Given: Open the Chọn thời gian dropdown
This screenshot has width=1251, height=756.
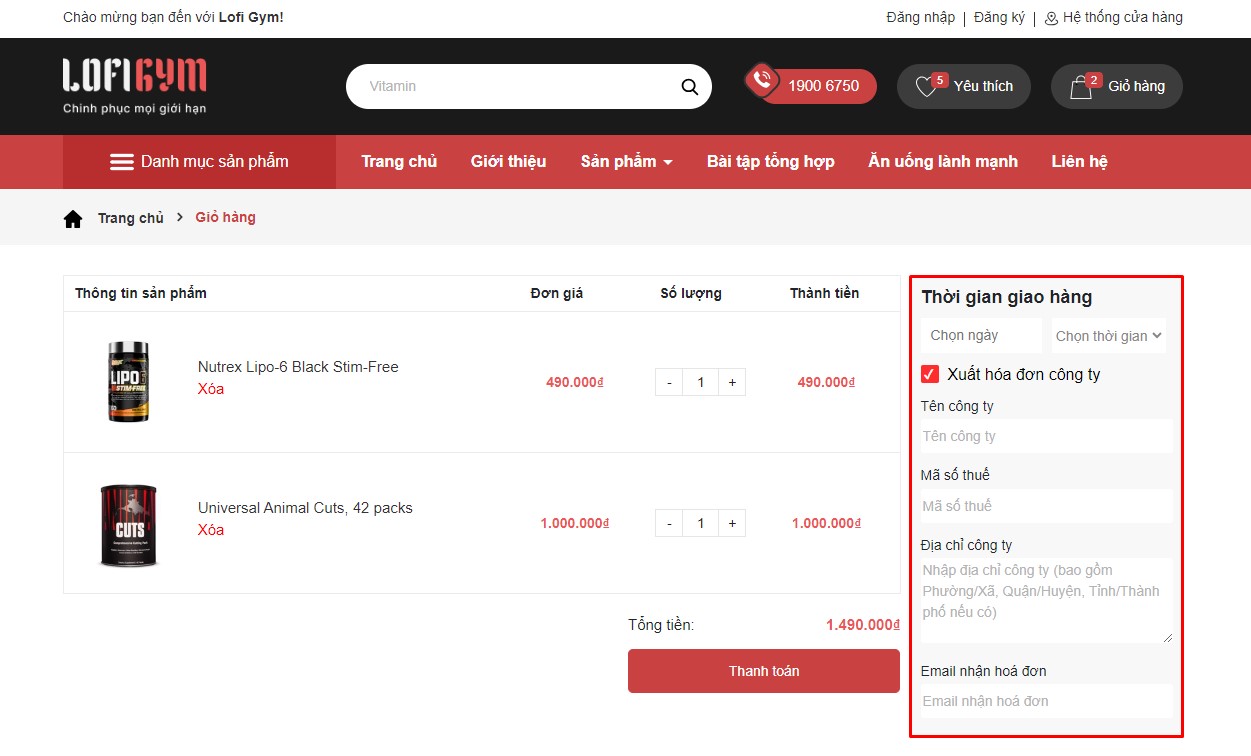Looking at the screenshot, I should 1109,336.
